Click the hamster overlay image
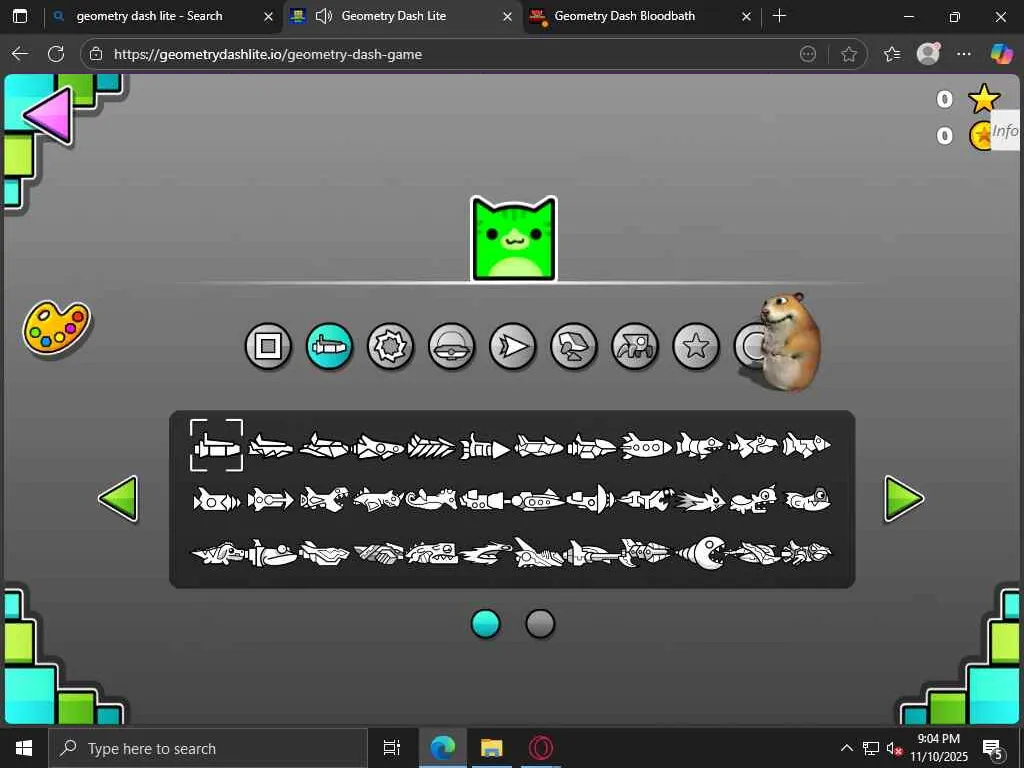 click(789, 342)
